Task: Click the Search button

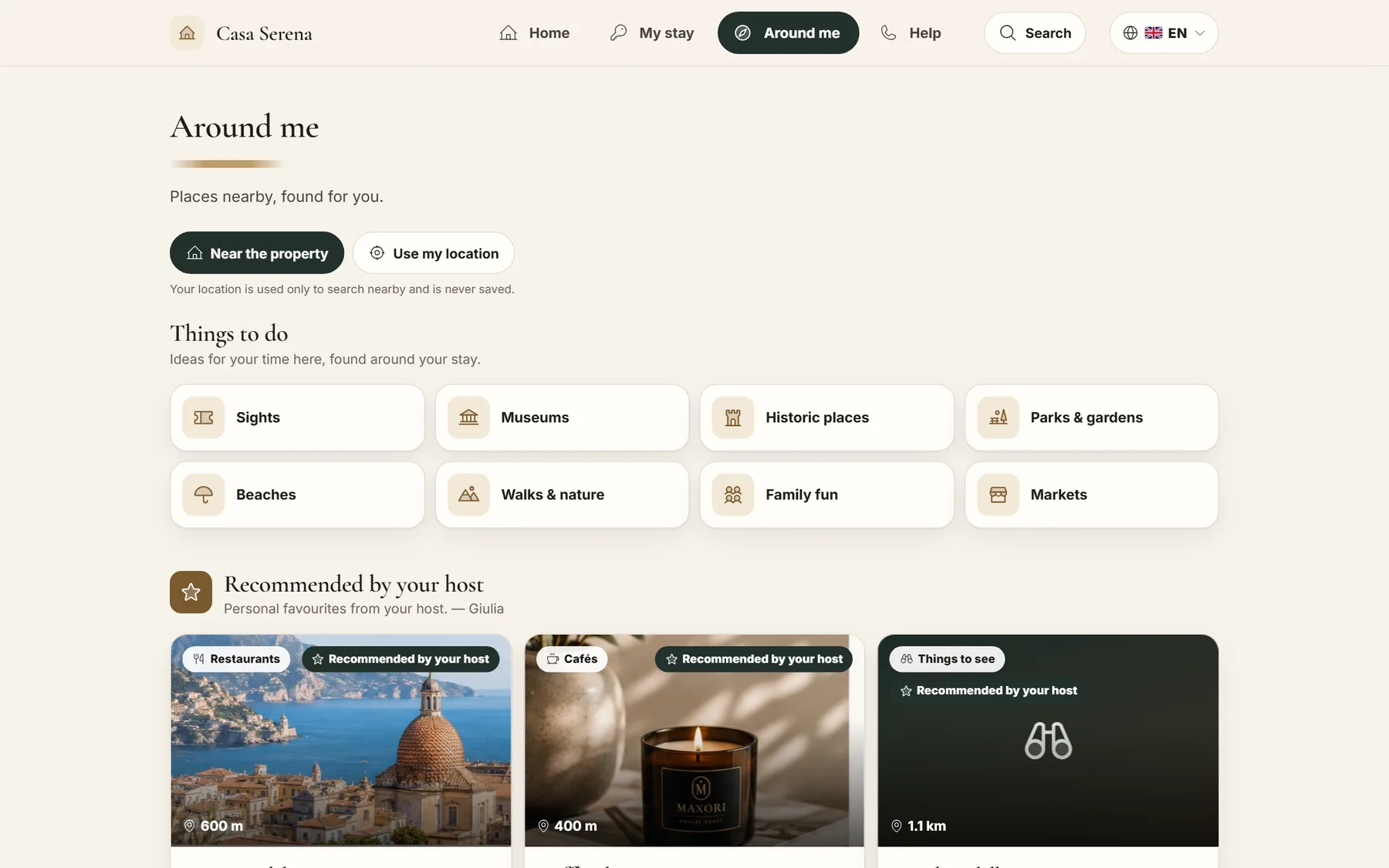Action: (1035, 33)
